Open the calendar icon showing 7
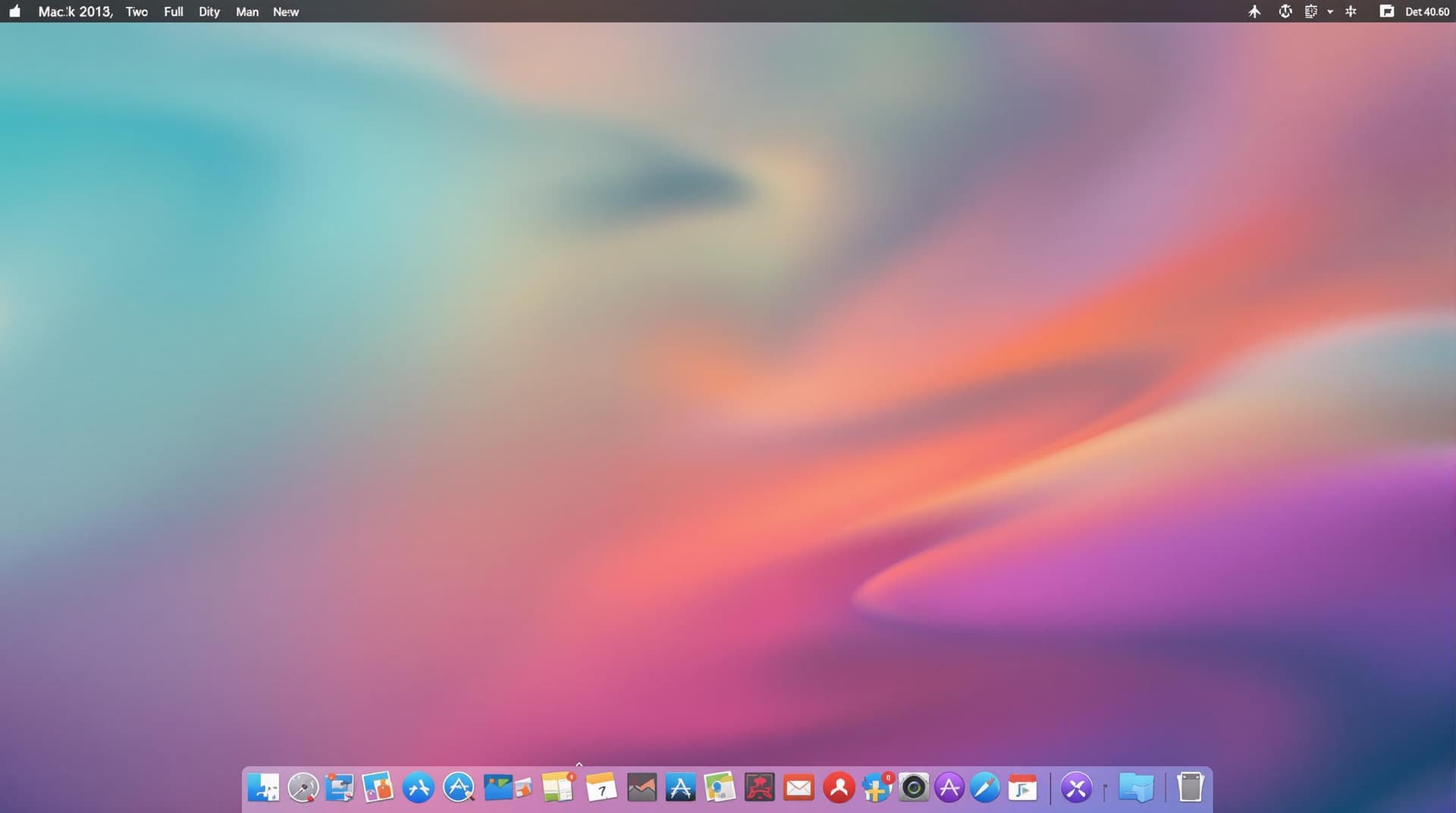1456x813 pixels. [x=601, y=788]
